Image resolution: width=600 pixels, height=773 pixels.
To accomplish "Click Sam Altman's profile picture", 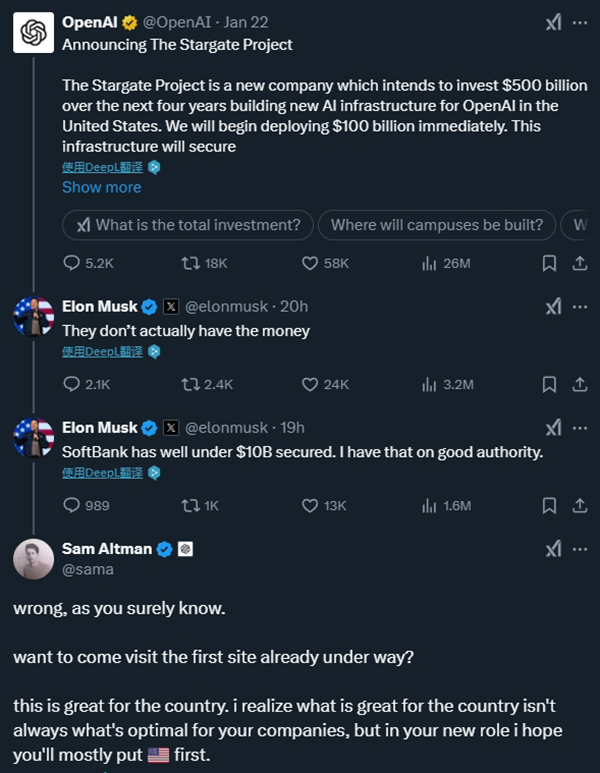I will [33, 559].
